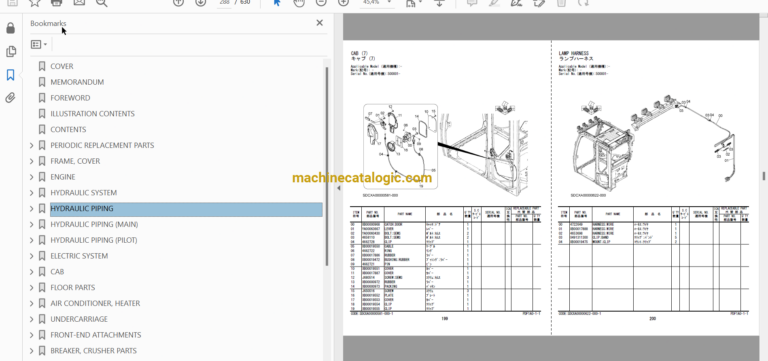
Task: Click the right tools pane handle
Action: (x=763, y=175)
